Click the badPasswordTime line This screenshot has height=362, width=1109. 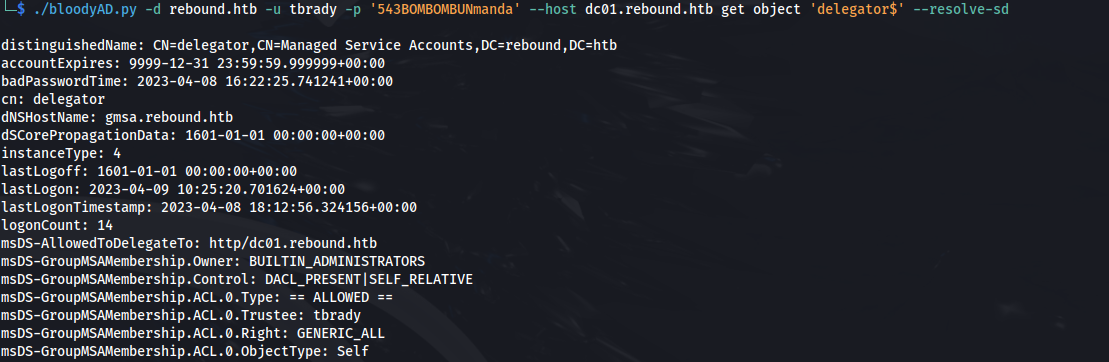click(x=197, y=81)
